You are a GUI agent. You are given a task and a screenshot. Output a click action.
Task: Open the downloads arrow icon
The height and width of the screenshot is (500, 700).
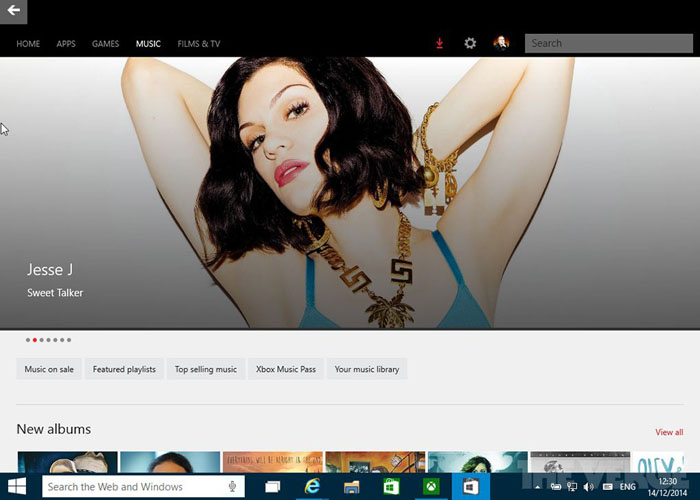click(x=439, y=44)
